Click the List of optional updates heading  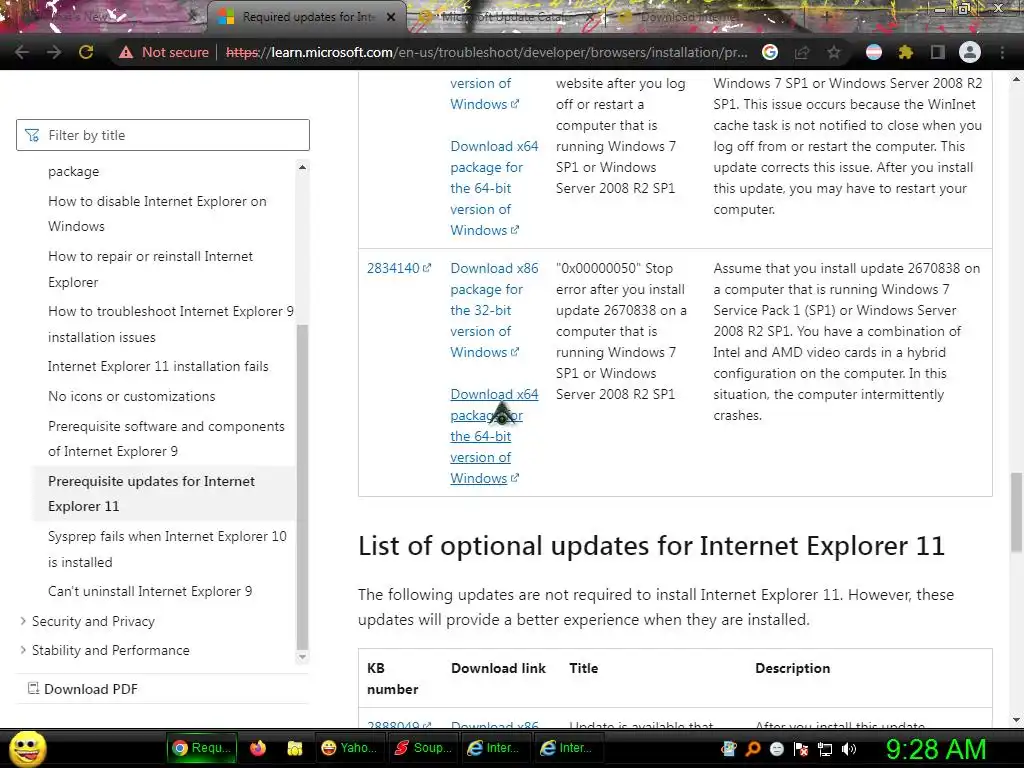651,546
